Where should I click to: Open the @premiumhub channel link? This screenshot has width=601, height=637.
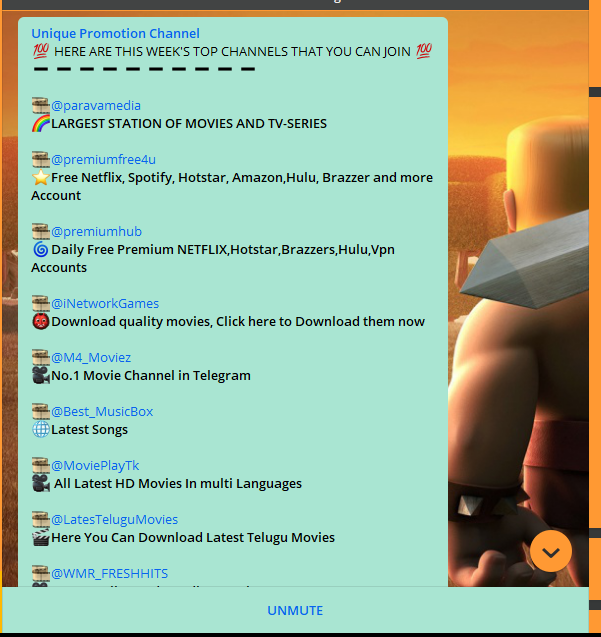[x=96, y=232]
